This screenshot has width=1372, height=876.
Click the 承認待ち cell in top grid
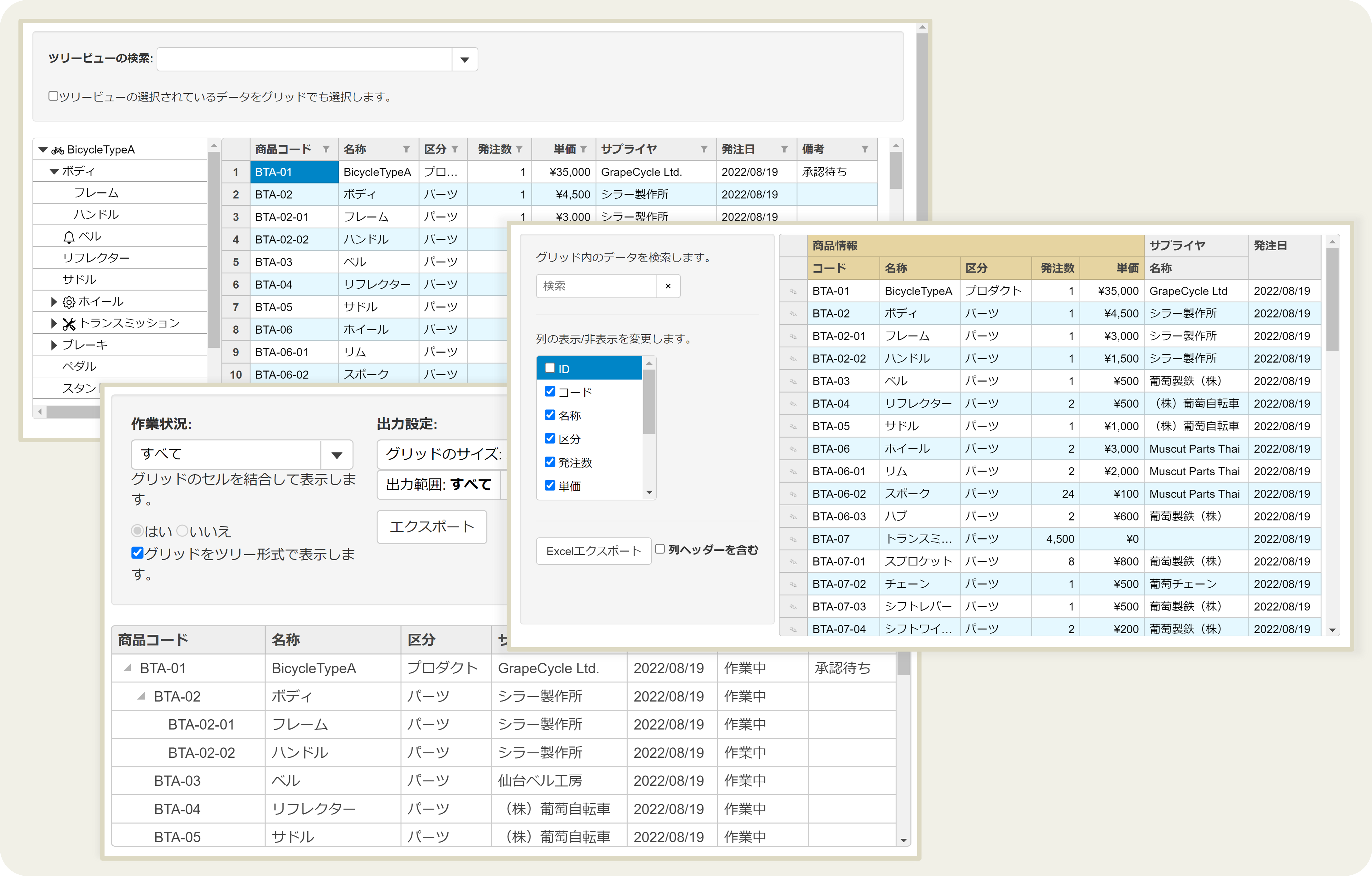(836, 172)
